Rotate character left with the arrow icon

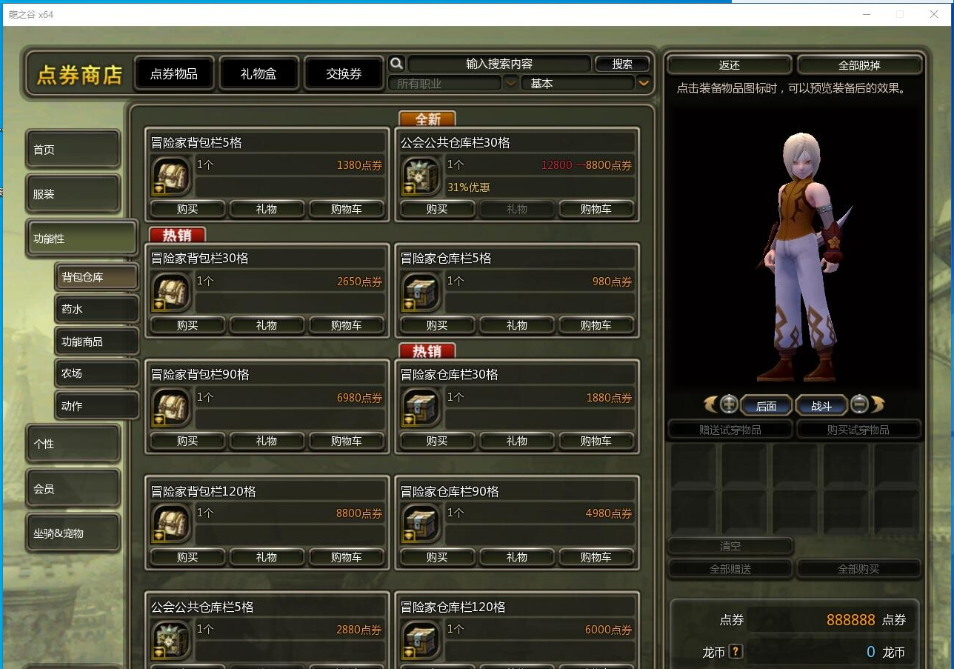point(710,405)
